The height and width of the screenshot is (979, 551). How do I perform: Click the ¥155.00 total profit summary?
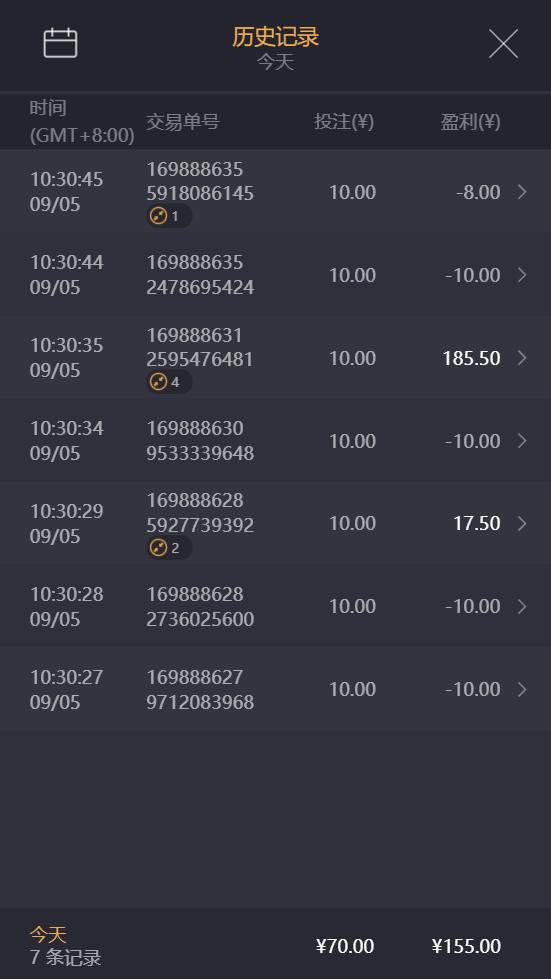click(466, 946)
